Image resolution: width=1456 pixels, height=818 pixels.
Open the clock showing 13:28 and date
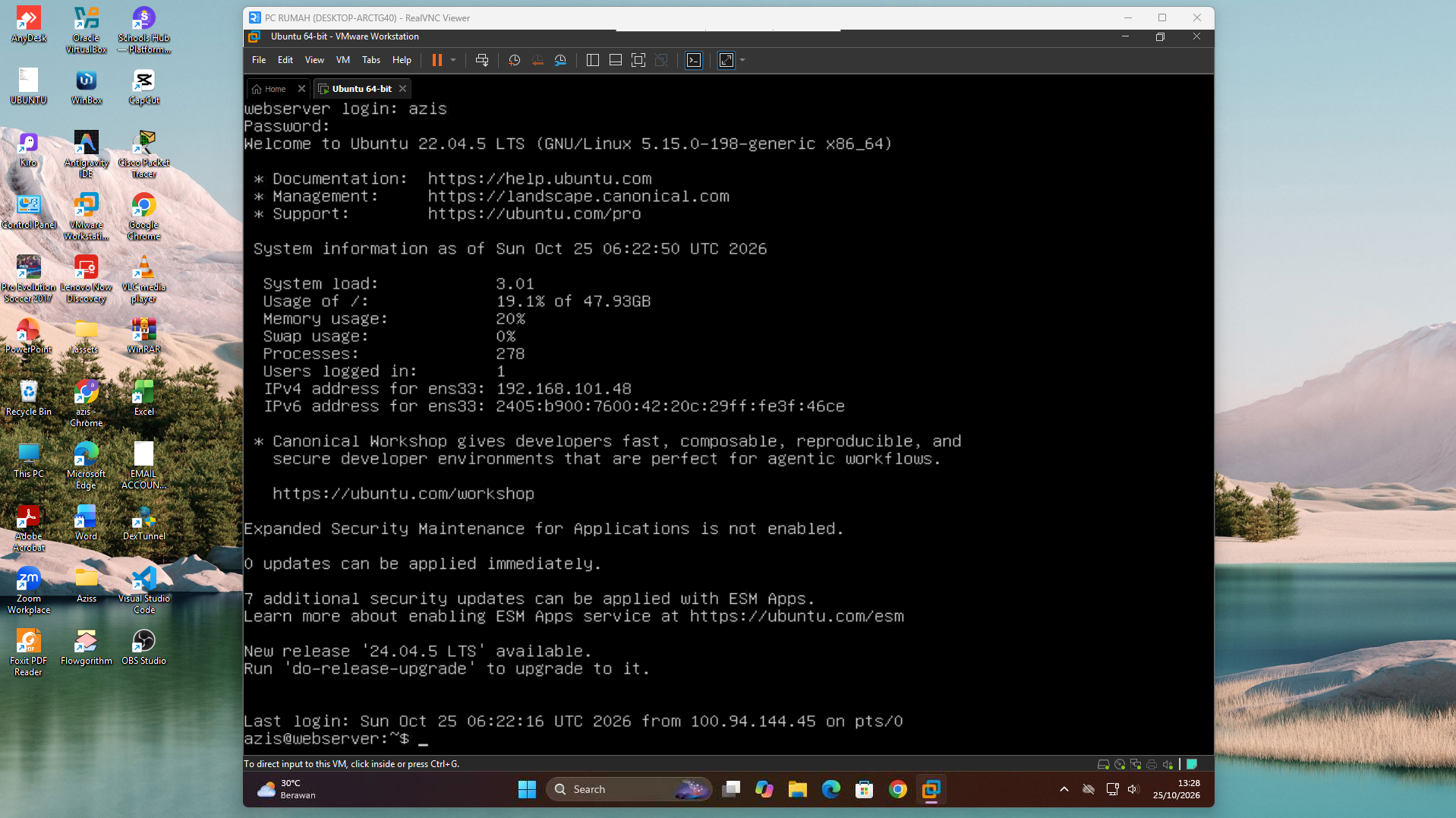[x=1176, y=790]
